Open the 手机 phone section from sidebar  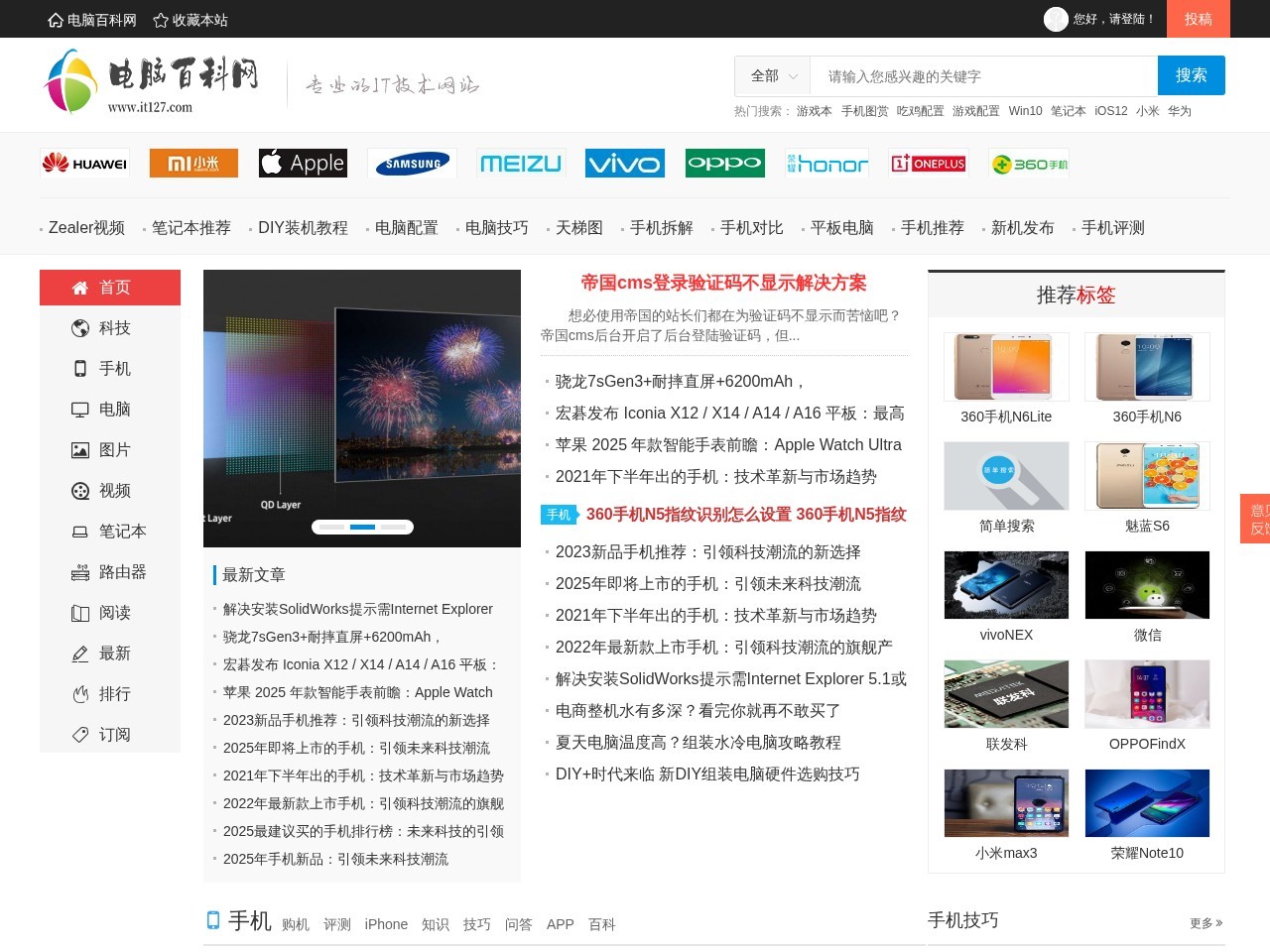(x=80, y=368)
